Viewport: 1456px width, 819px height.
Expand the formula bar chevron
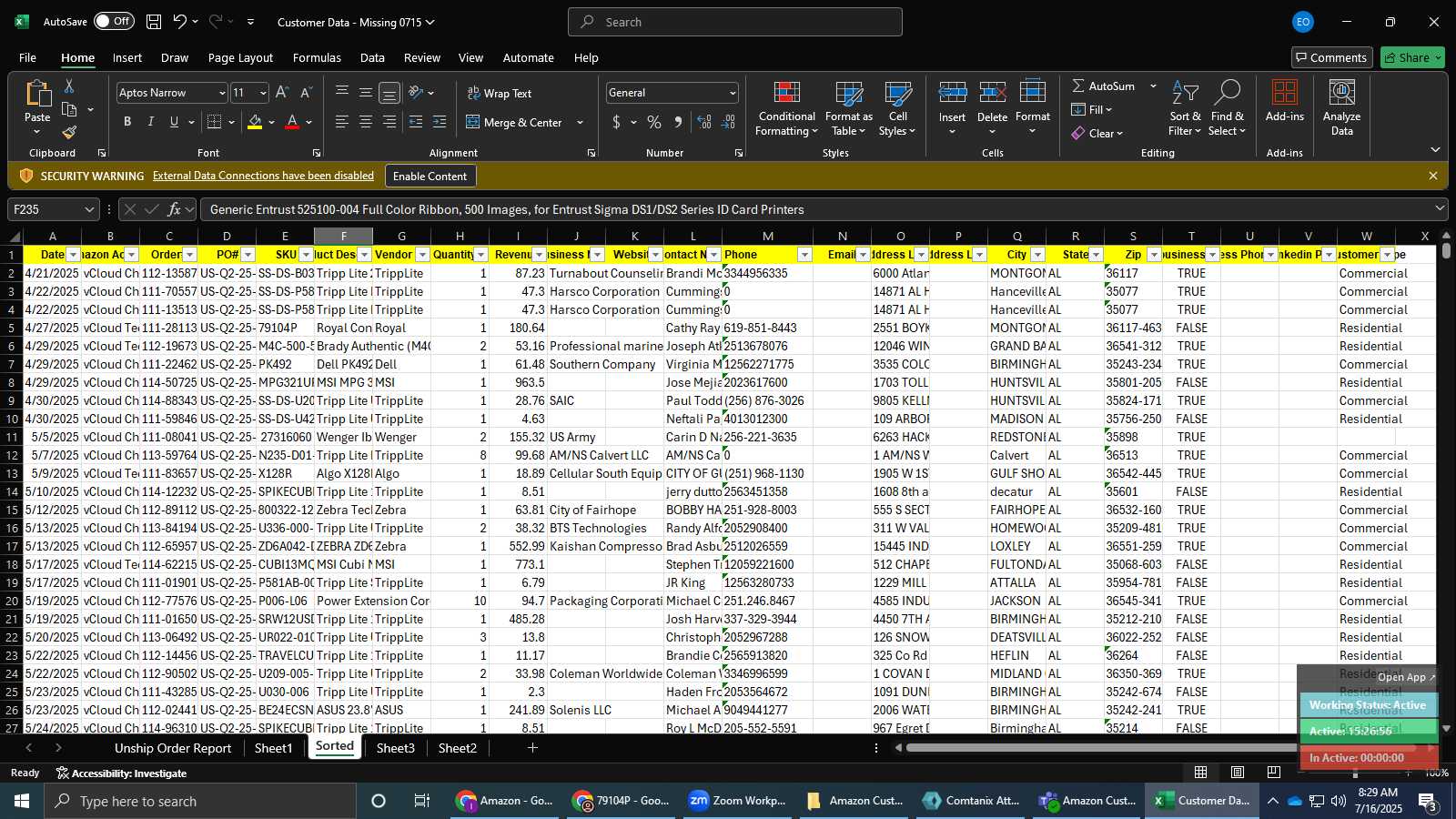pyautogui.click(x=1440, y=208)
